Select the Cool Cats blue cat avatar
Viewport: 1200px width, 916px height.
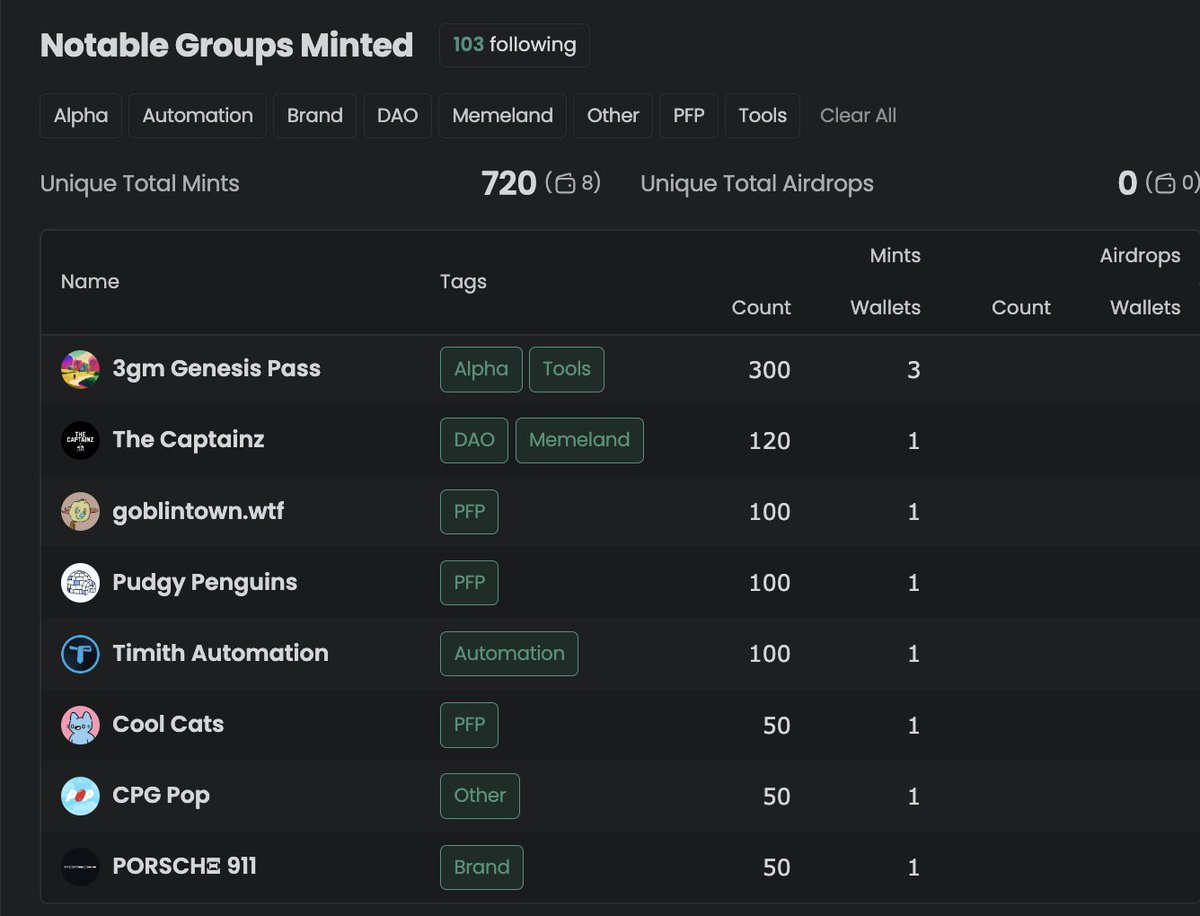(80, 725)
